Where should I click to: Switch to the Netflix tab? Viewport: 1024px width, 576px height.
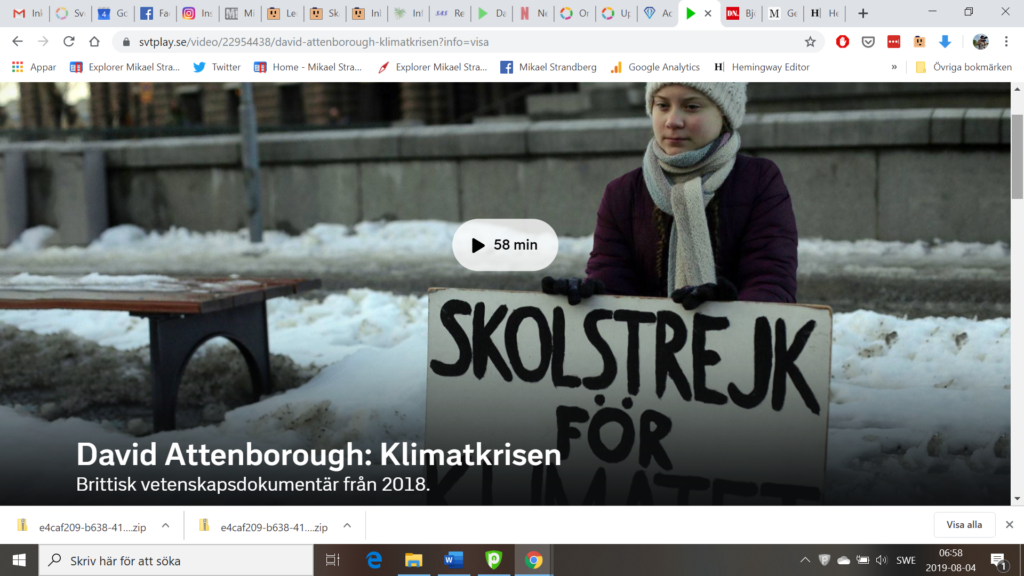(533, 13)
